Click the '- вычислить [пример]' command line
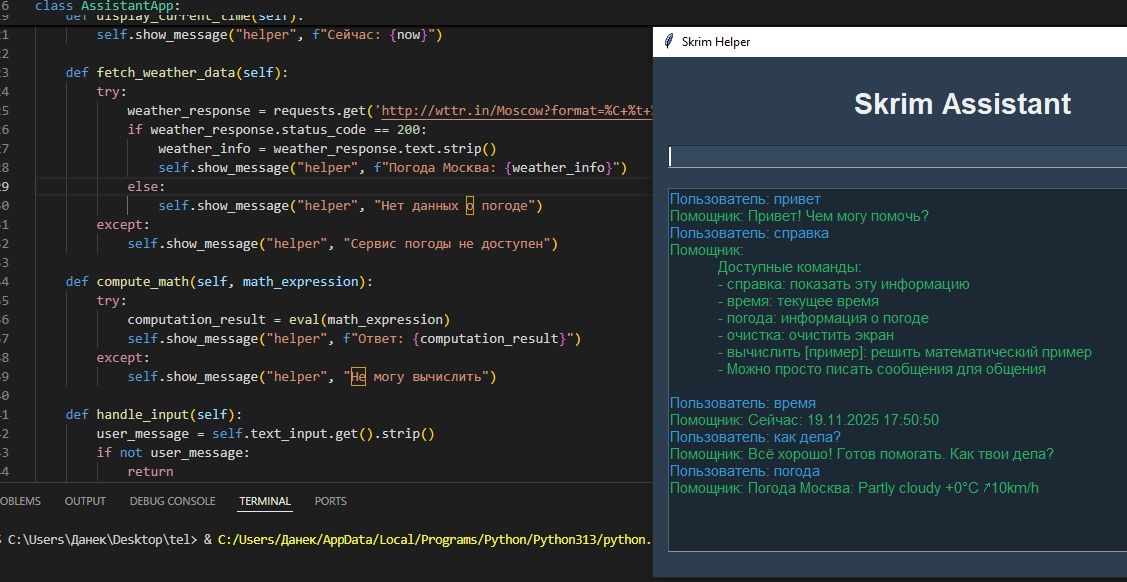1127x582 pixels. tap(904, 352)
